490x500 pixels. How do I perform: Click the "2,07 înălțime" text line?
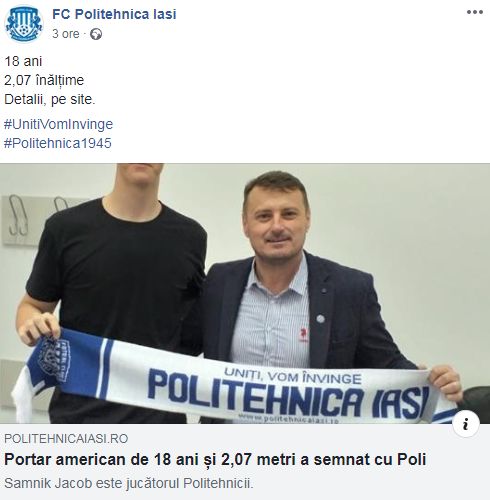coord(44,80)
